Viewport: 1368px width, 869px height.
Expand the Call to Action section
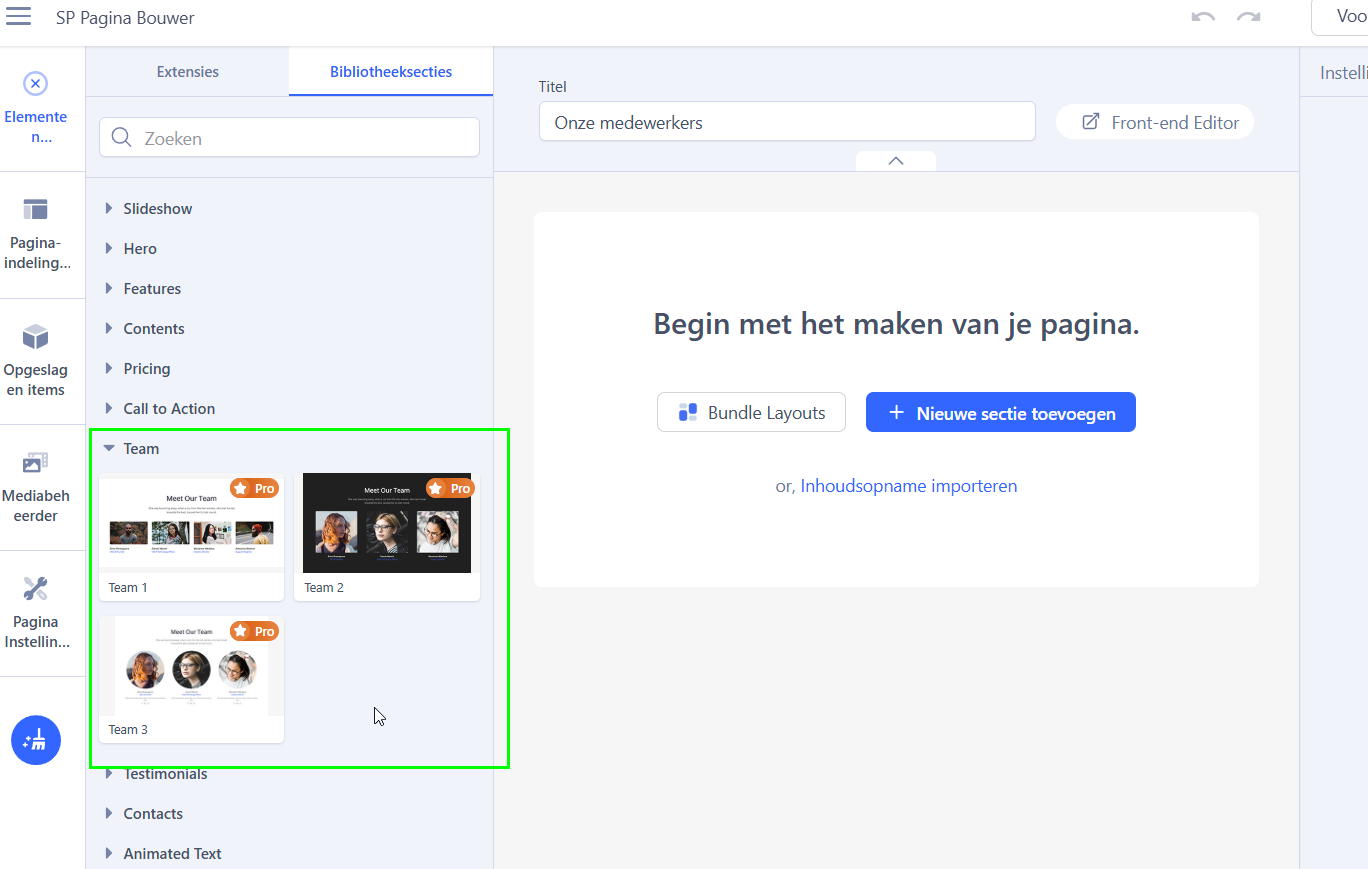click(x=168, y=409)
